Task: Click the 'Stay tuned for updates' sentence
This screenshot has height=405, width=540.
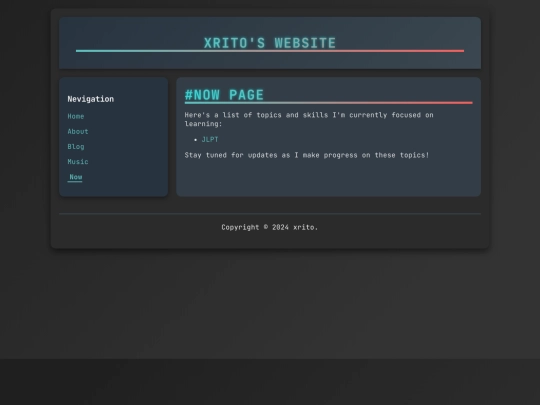Action: pyautogui.click(x=307, y=155)
